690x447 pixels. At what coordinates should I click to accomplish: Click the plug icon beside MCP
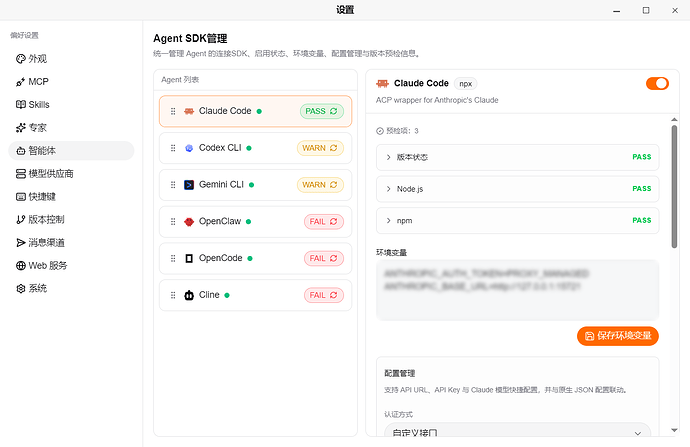(x=21, y=82)
